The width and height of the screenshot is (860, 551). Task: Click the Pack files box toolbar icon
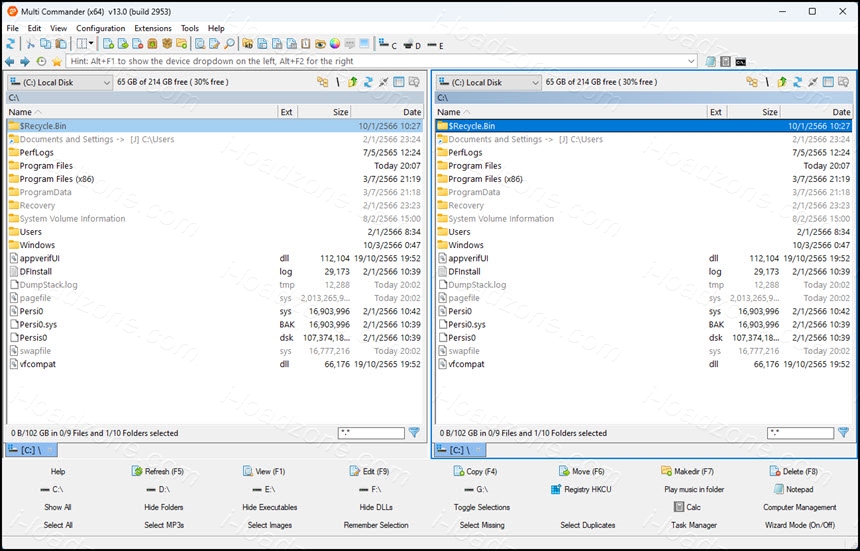pos(152,44)
